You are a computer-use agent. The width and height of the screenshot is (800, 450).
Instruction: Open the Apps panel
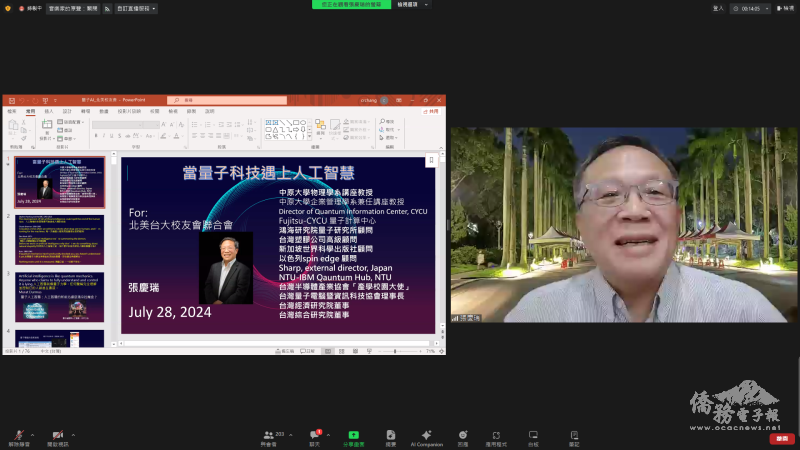(x=496, y=438)
